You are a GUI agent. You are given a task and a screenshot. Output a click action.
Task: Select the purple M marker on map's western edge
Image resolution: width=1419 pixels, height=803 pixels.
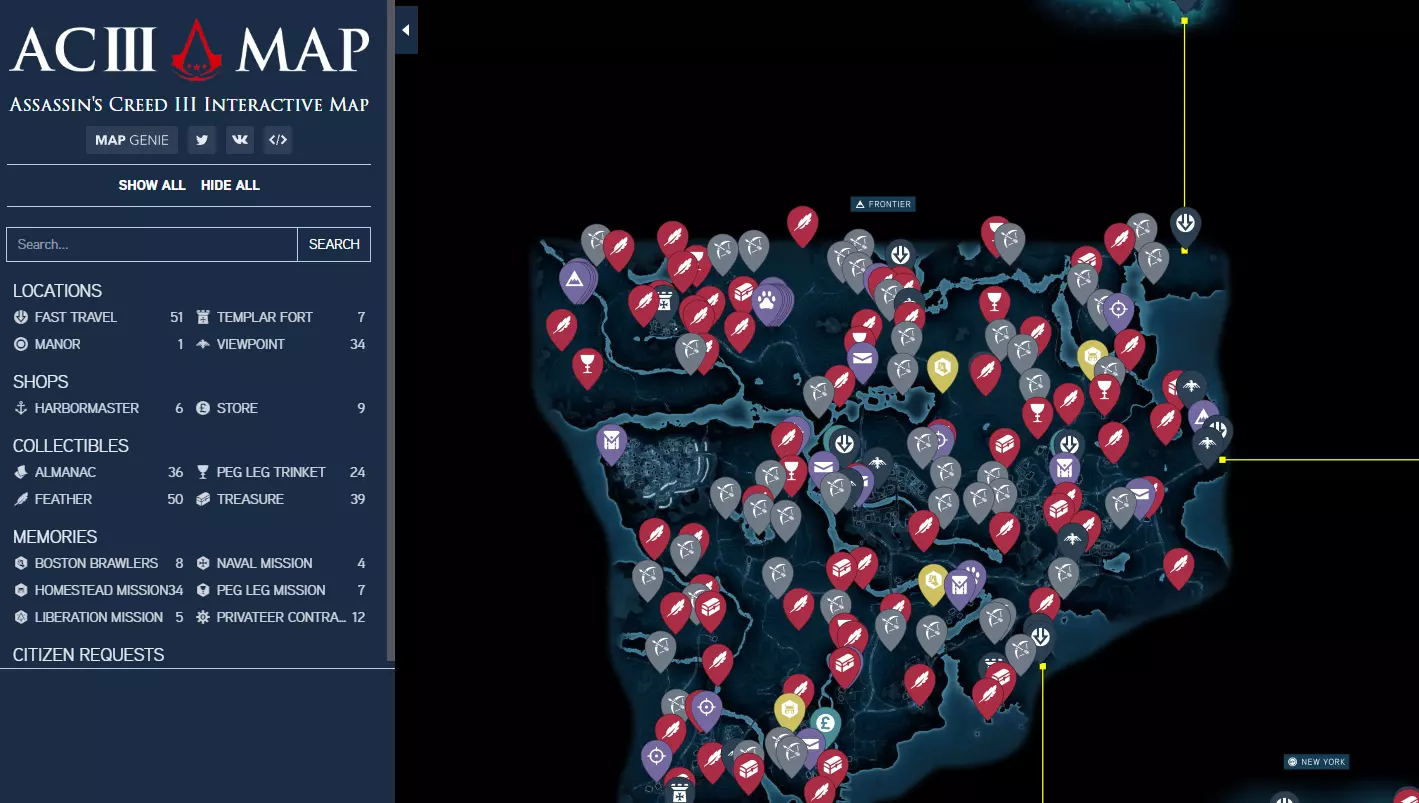click(612, 443)
